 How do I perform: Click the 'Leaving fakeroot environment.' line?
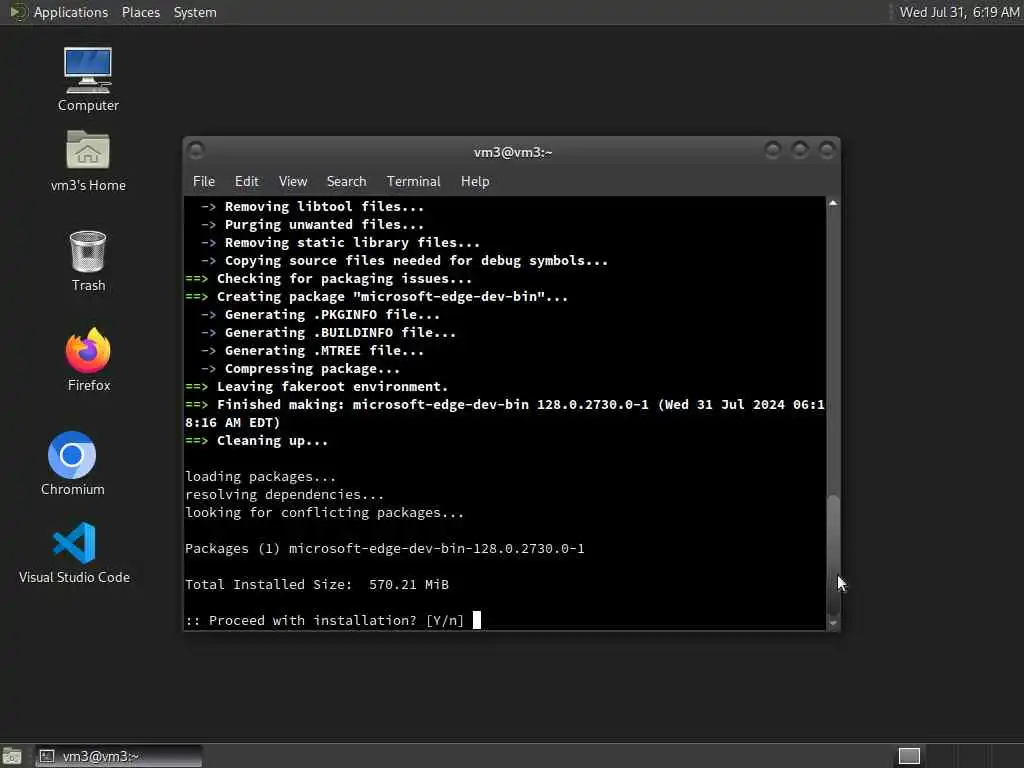(x=317, y=387)
